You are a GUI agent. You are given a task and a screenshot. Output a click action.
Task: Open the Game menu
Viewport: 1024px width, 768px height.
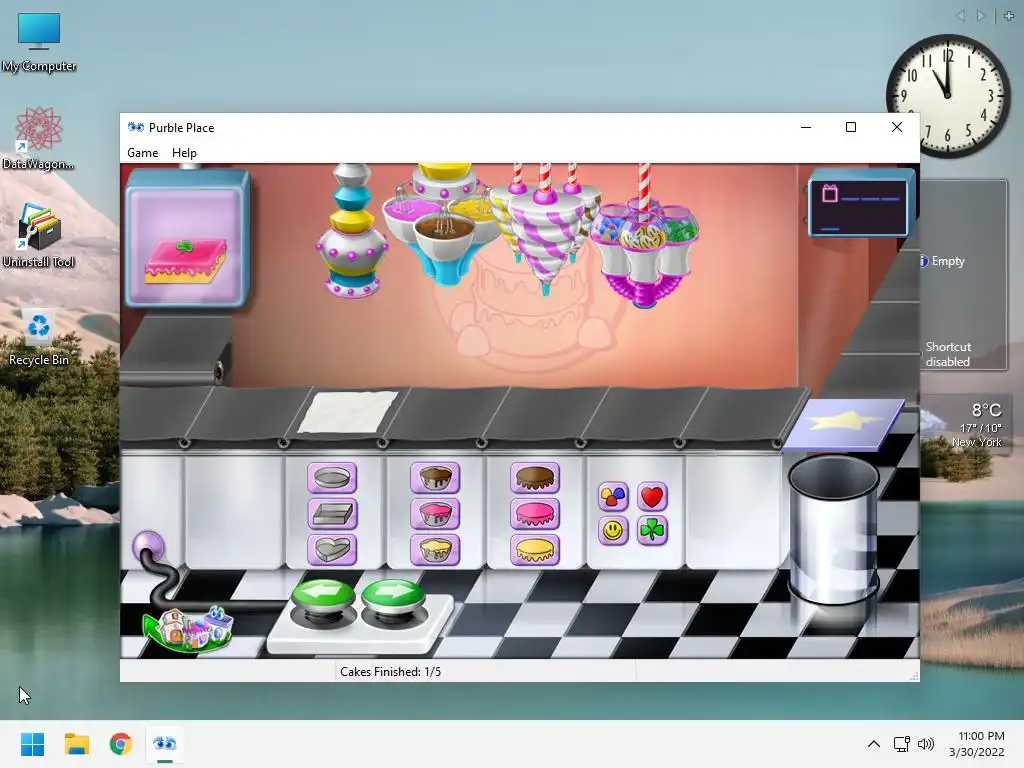coord(142,153)
